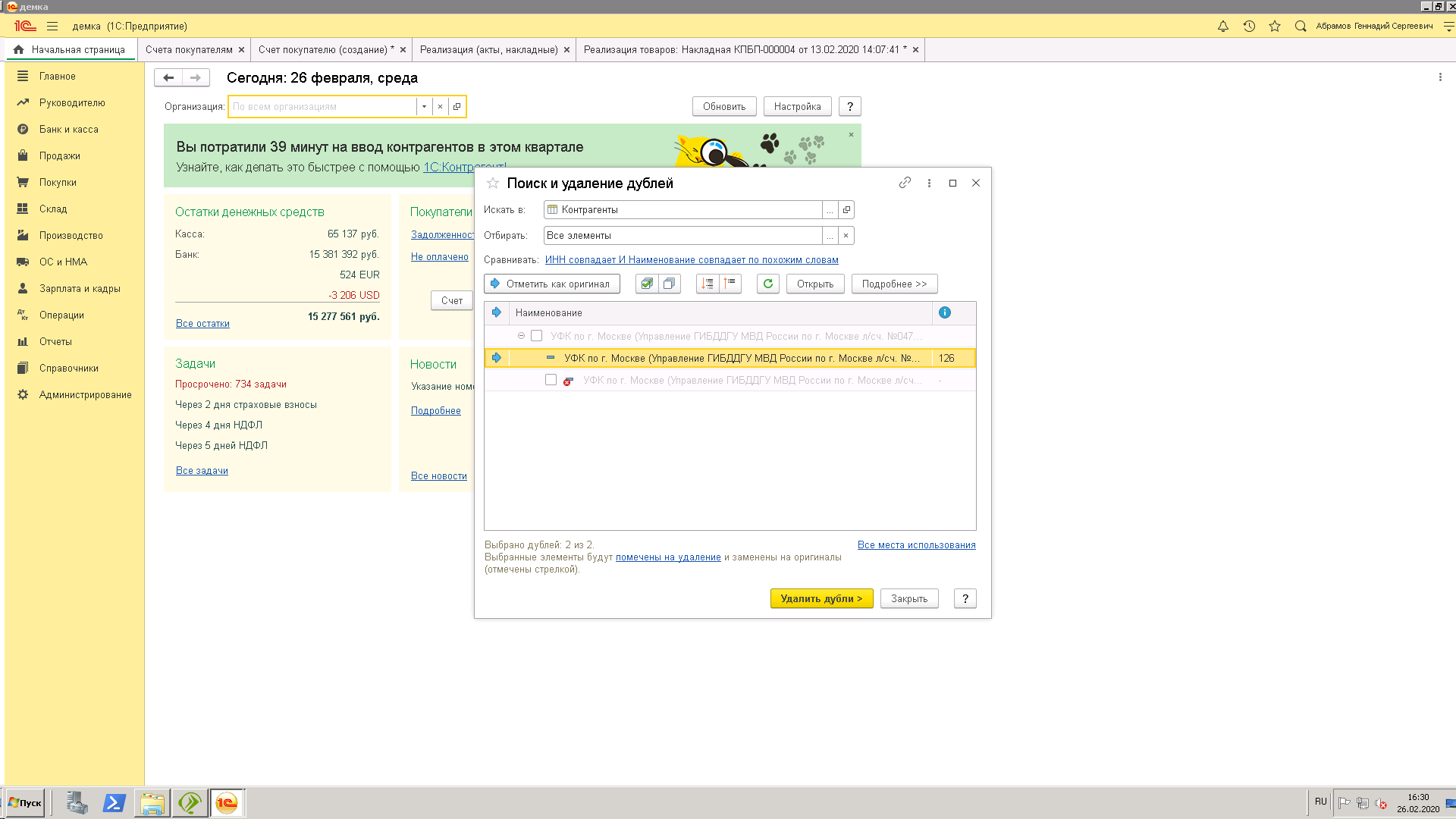Open favorites star in top bar
The width and height of the screenshot is (1456, 819).
point(1275,26)
